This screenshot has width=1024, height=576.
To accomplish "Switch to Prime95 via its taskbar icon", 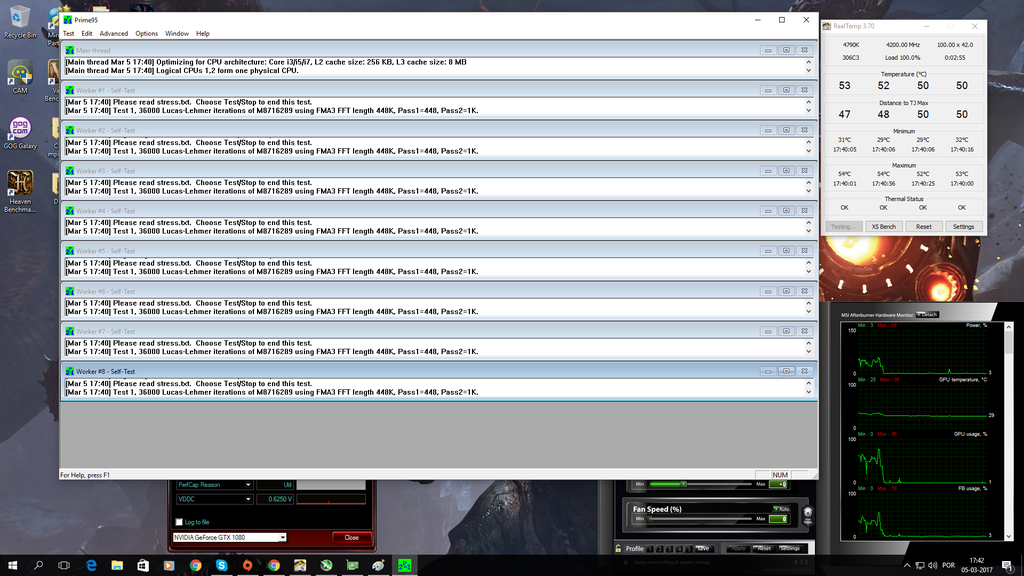I will pos(404,565).
